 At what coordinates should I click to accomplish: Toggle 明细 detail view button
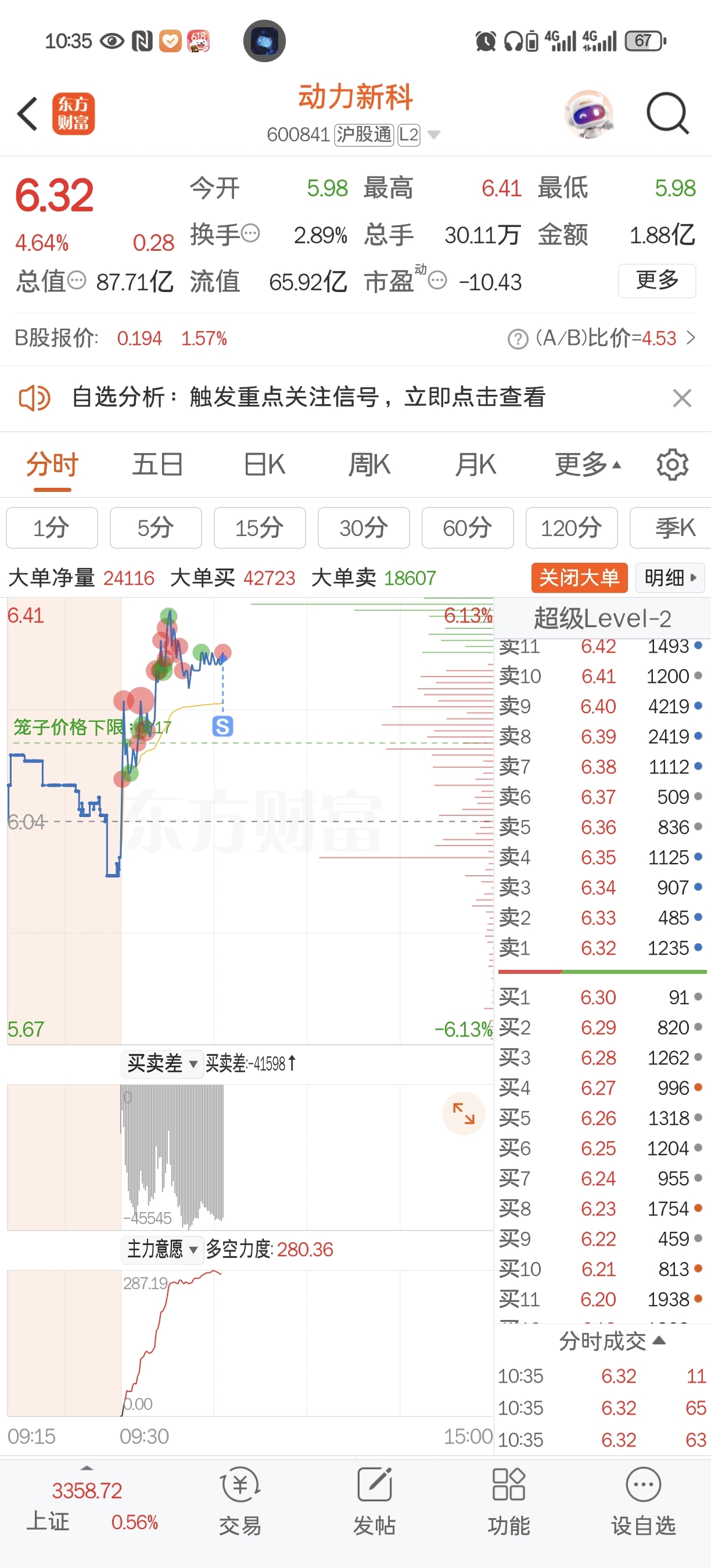click(x=670, y=577)
